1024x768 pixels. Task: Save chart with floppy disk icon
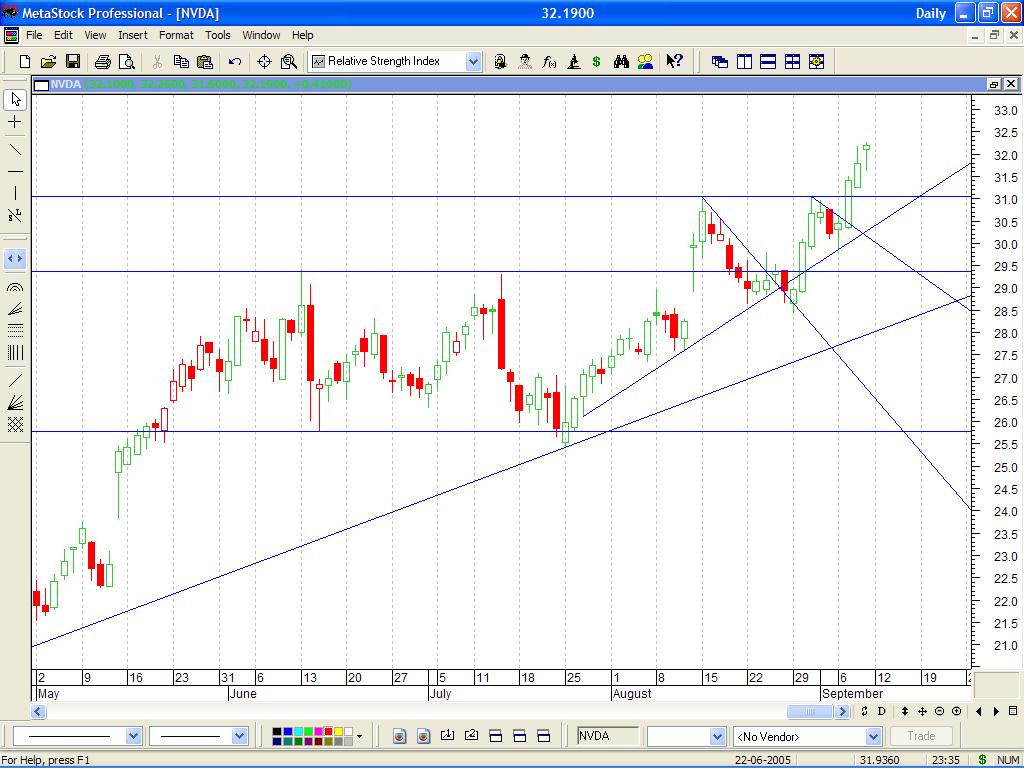(x=72, y=61)
